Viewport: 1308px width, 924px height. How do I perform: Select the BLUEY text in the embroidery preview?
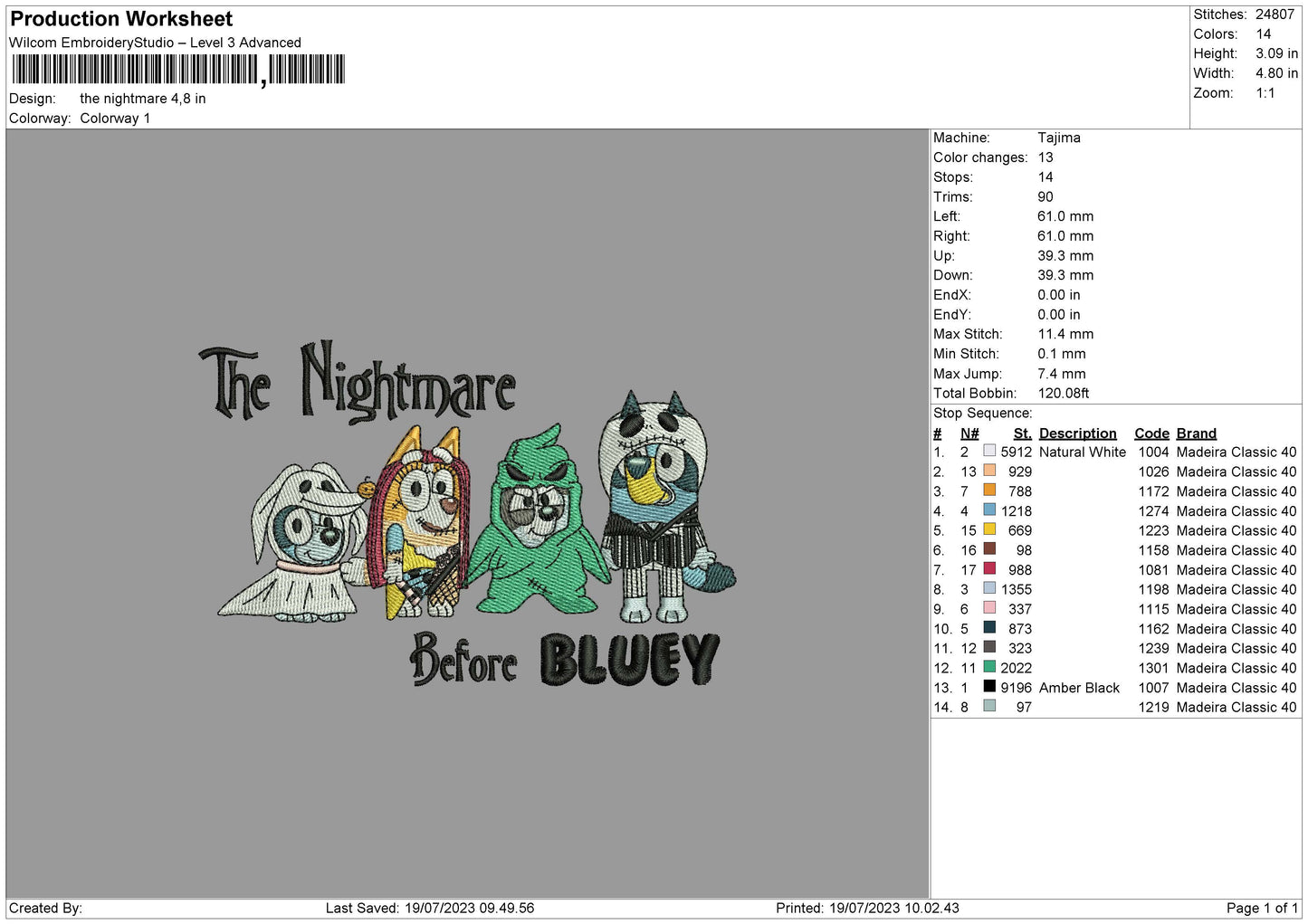(x=629, y=661)
